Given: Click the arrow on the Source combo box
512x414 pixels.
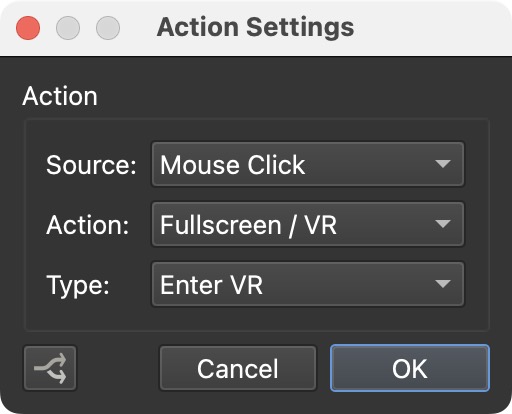Looking at the screenshot, I should click(443, 164).
